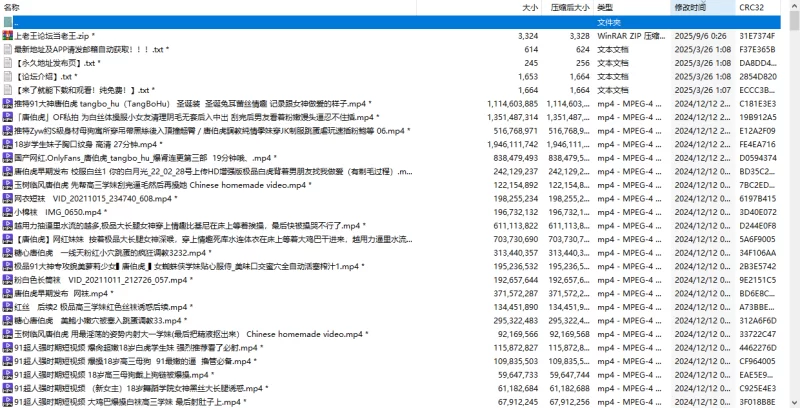Click the 压缩后大小 column header
This screenshot has height=408, width=800.
568,7
